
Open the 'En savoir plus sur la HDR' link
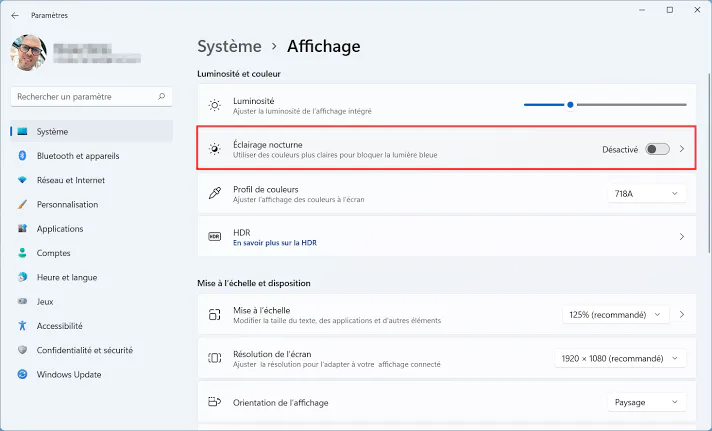(275, 243)
